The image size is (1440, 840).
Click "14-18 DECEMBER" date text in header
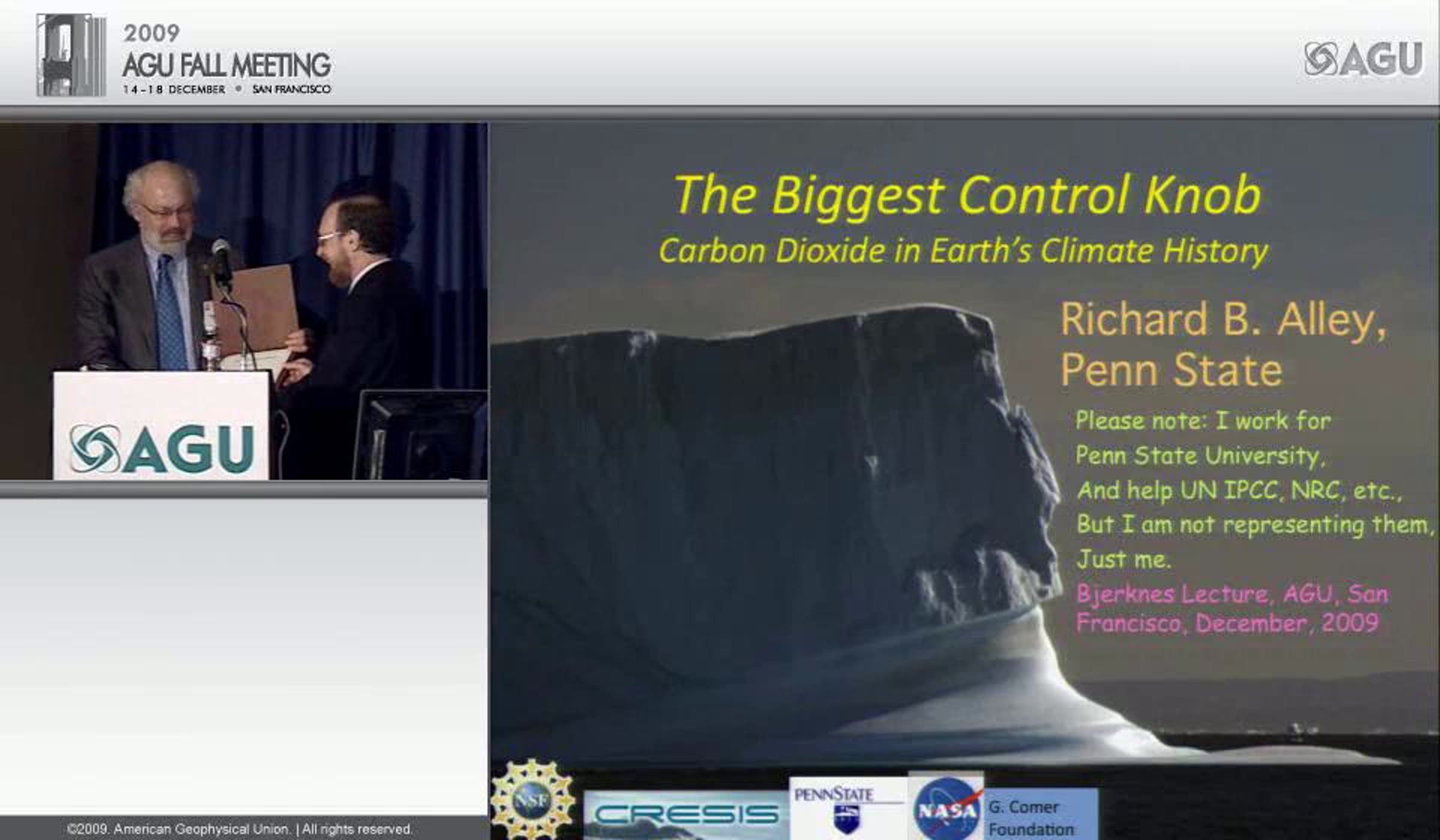[174, 89]
